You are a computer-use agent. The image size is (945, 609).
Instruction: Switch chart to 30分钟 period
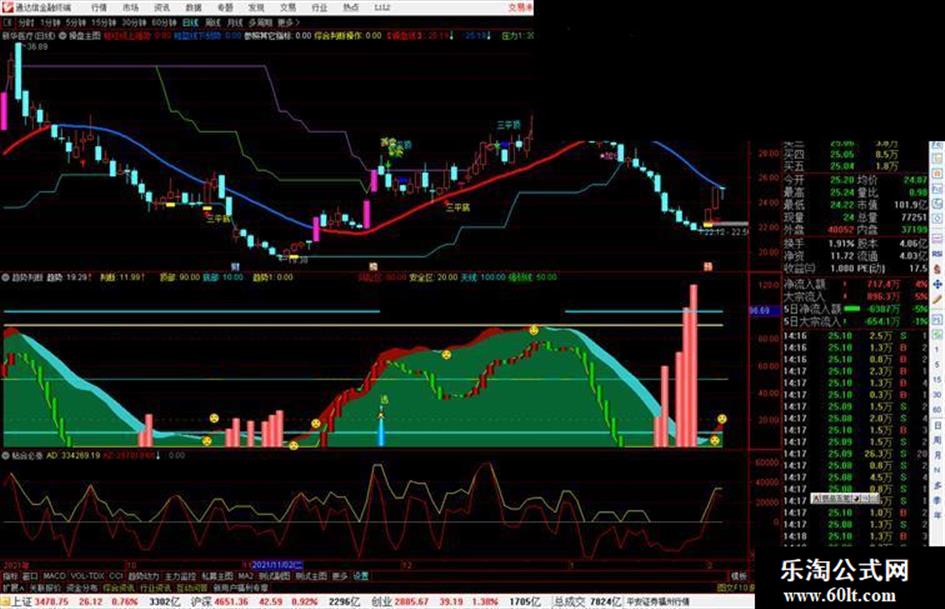[134, 22]
